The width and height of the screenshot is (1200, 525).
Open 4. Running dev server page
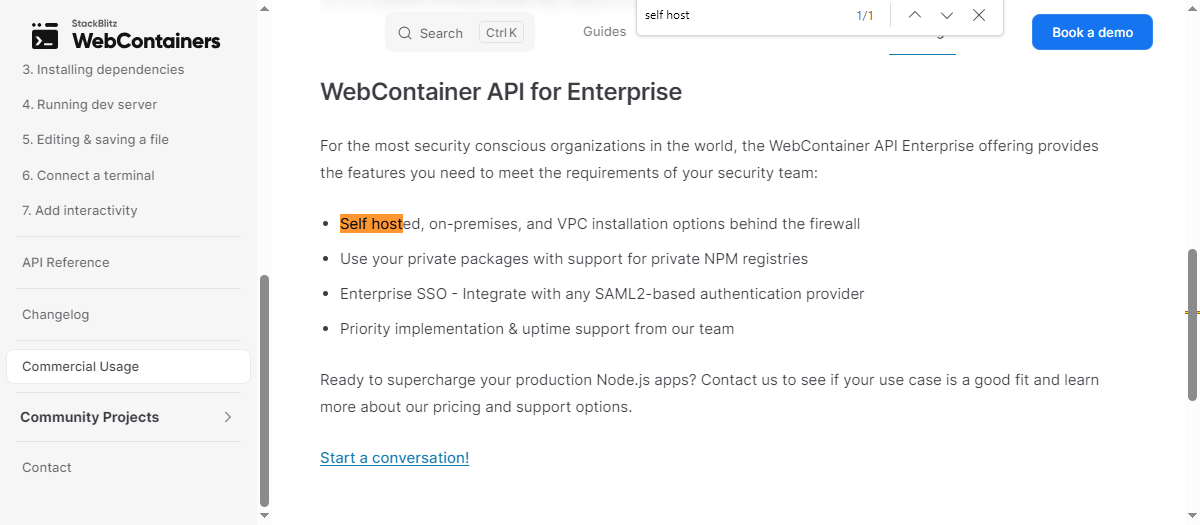pos(89,104)
